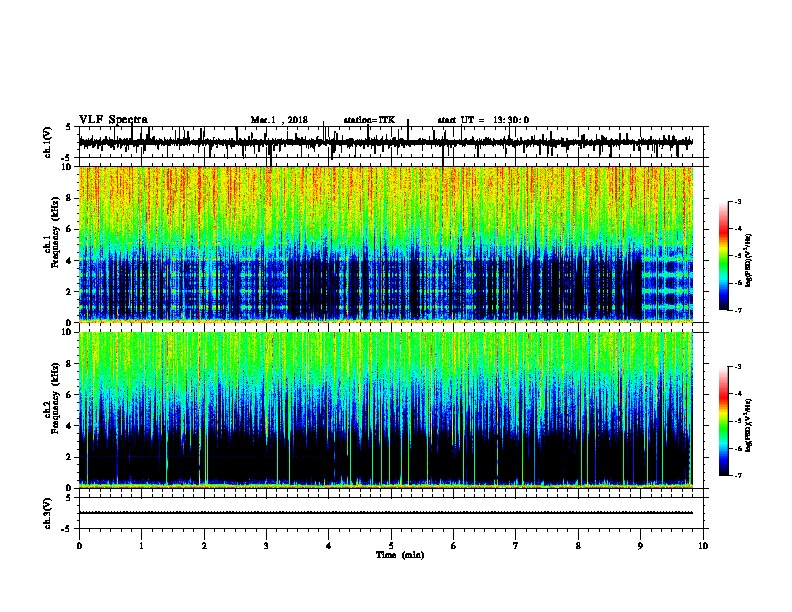Screen dimensions: 792x612
Task: Click the log(PSD) label beside ch.1 colorbar
Action: [749, 261]
